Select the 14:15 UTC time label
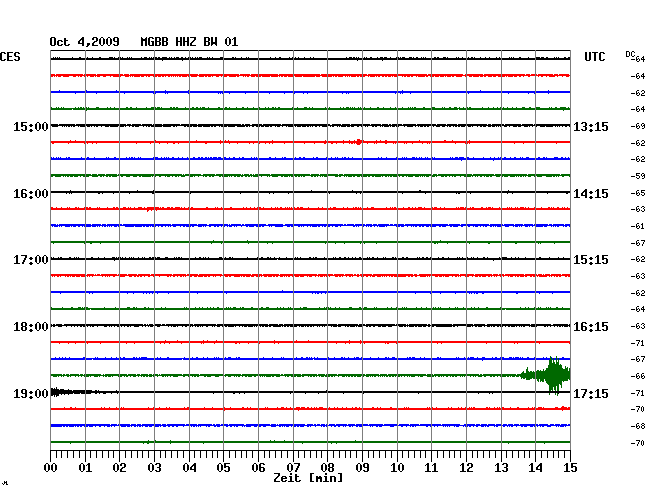 (x=591, y=194)
